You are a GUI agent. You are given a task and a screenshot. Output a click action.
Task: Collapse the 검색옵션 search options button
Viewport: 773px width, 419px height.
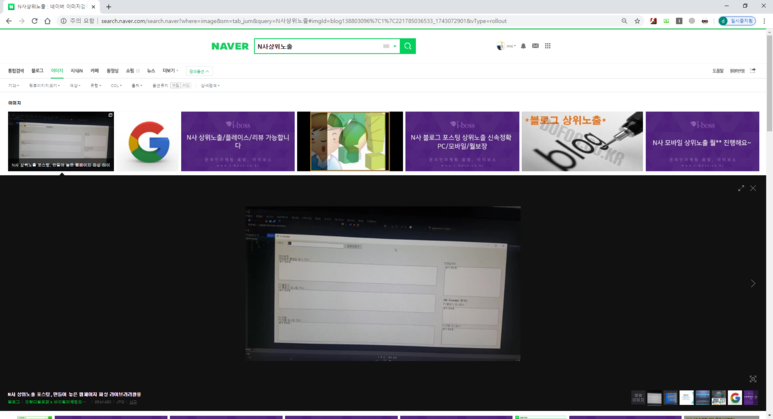199,71
